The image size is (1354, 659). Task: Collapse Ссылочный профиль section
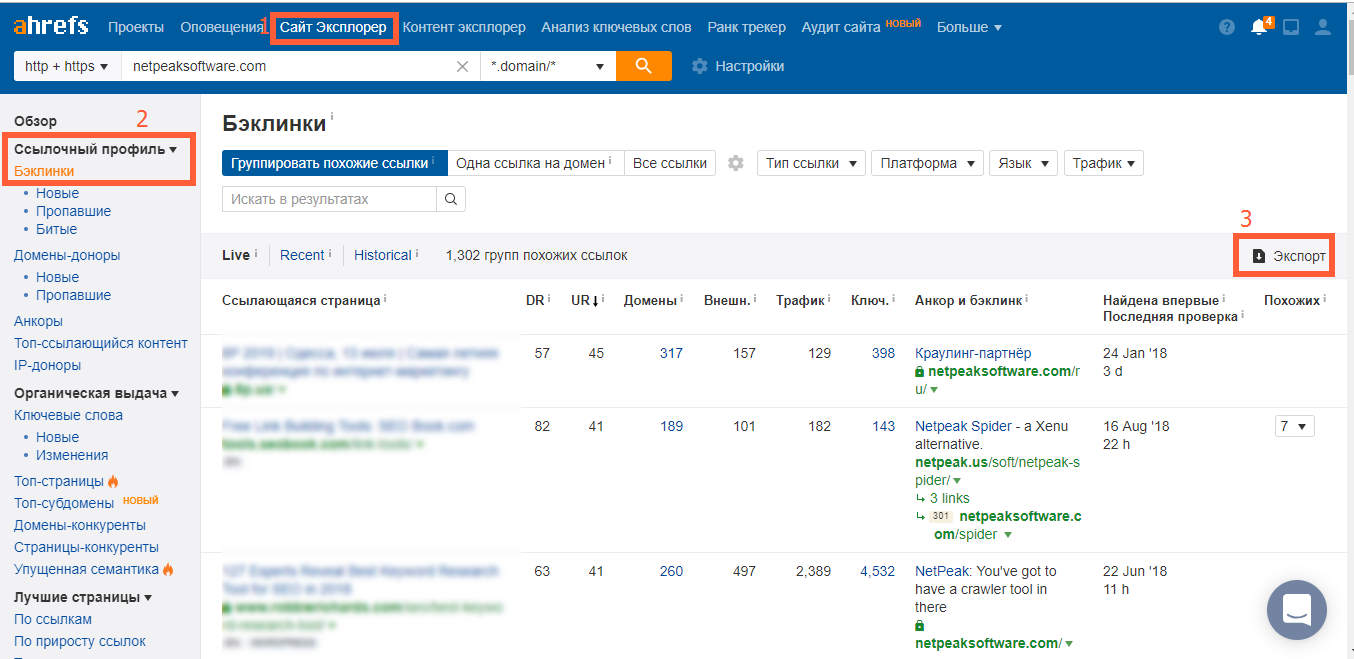click(95, 149)
